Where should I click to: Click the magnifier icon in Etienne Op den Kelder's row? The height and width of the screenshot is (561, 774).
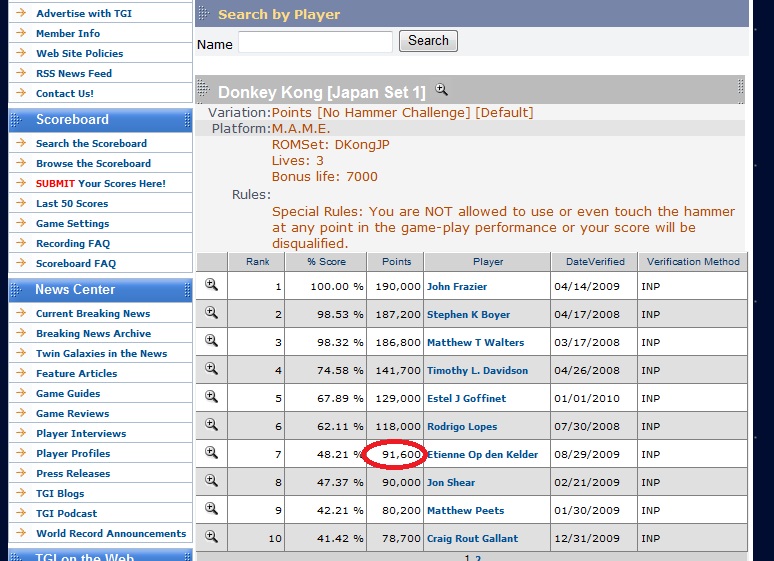(211, 452)
